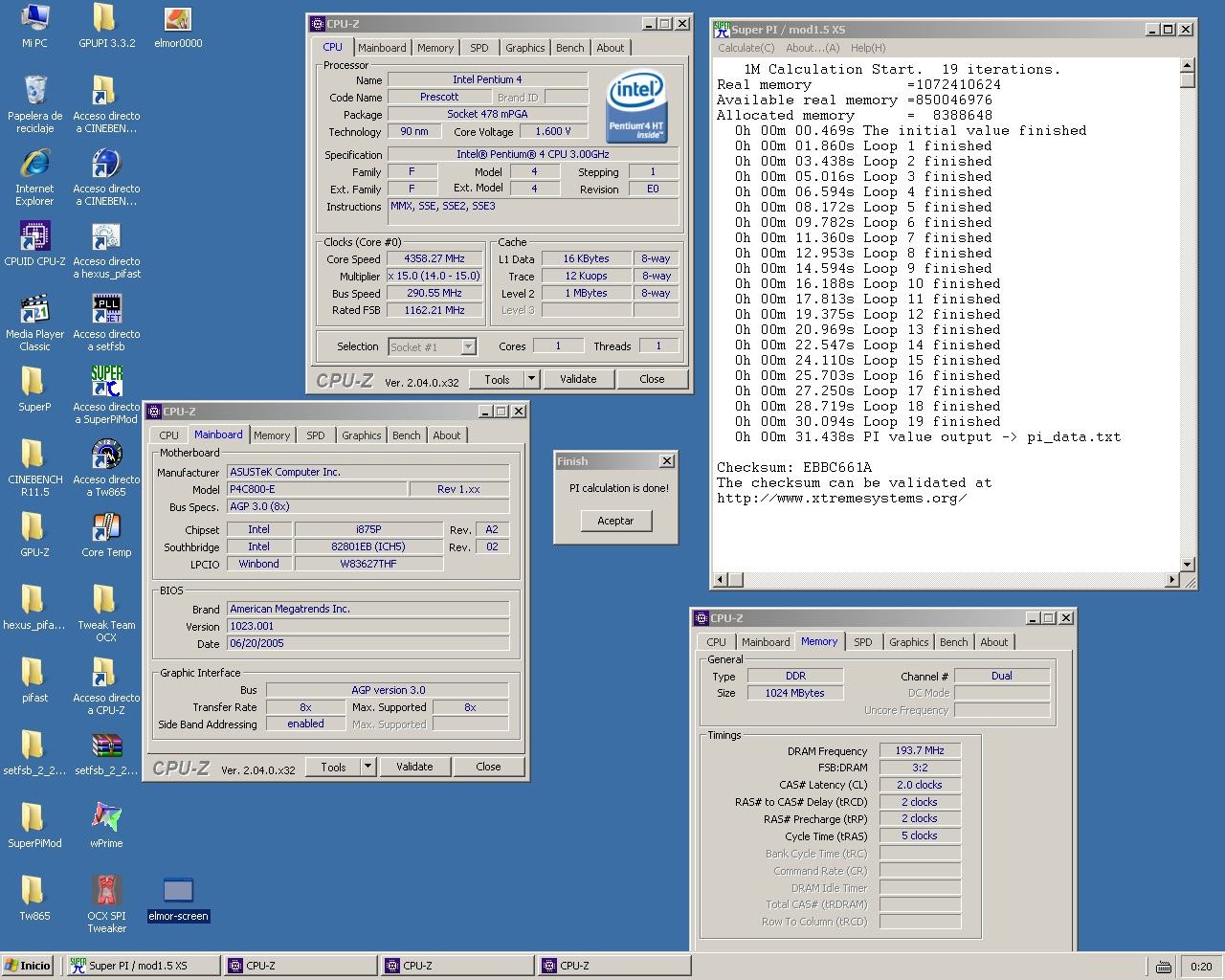Click Super PI horizontal scrollbar right arrow
Screen dimensions: 1225x980
1172,580
